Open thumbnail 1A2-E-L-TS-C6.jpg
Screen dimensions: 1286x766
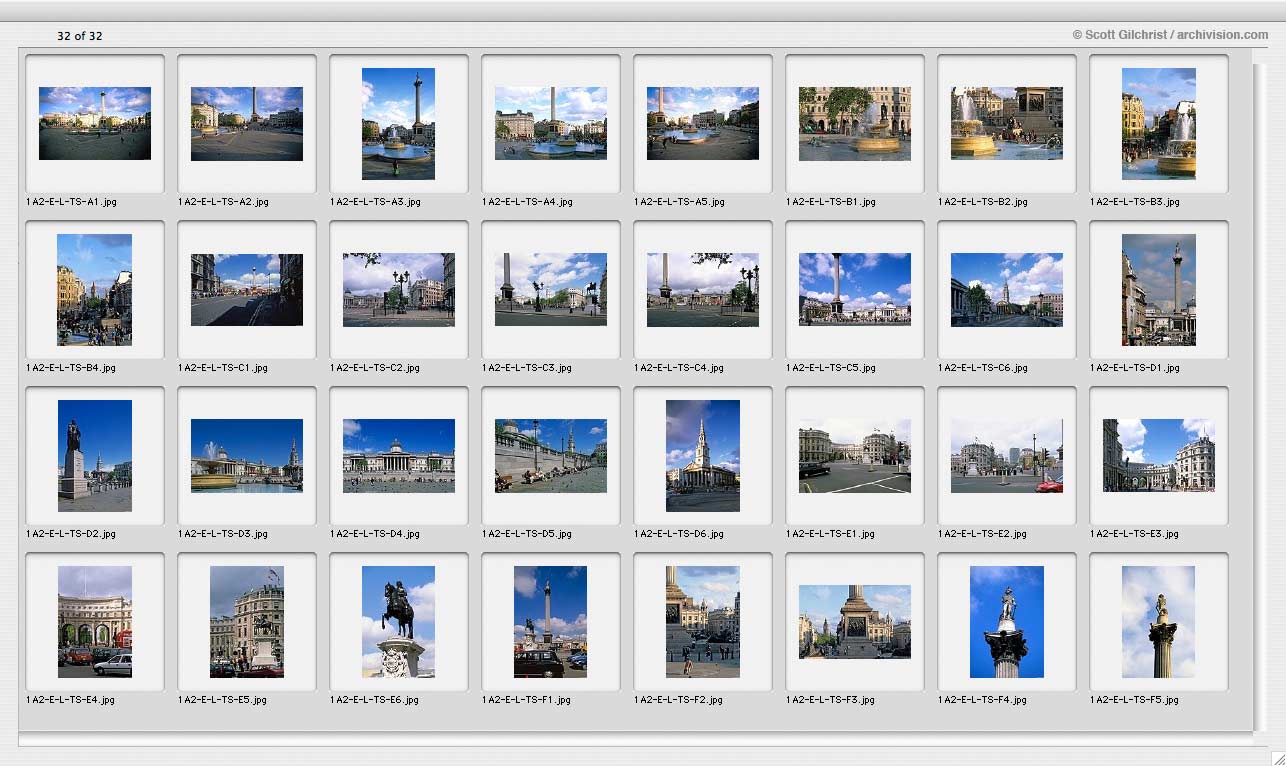(1007, 289)
